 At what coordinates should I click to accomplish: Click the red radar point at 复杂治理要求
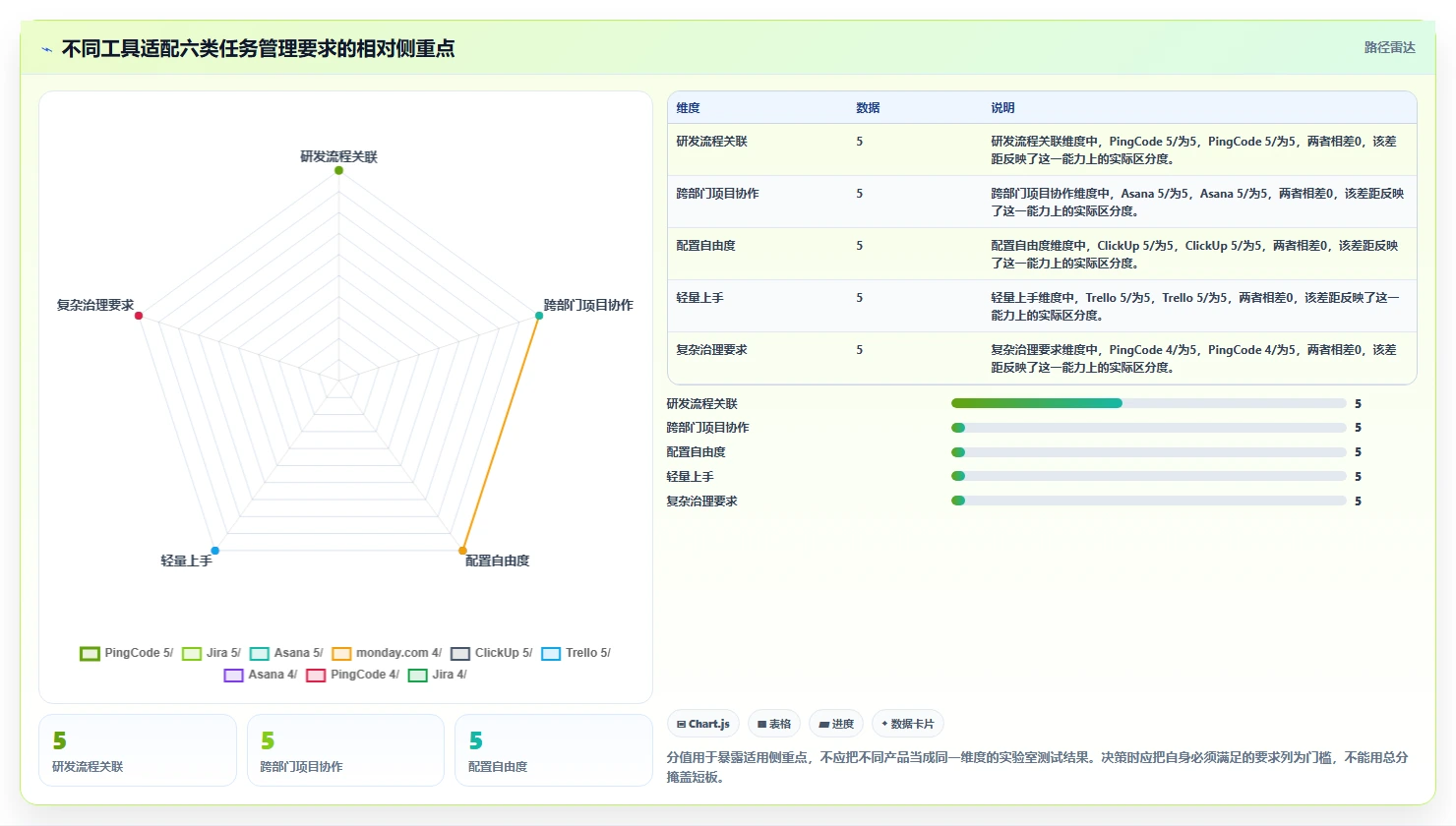(x=139, y=316)
